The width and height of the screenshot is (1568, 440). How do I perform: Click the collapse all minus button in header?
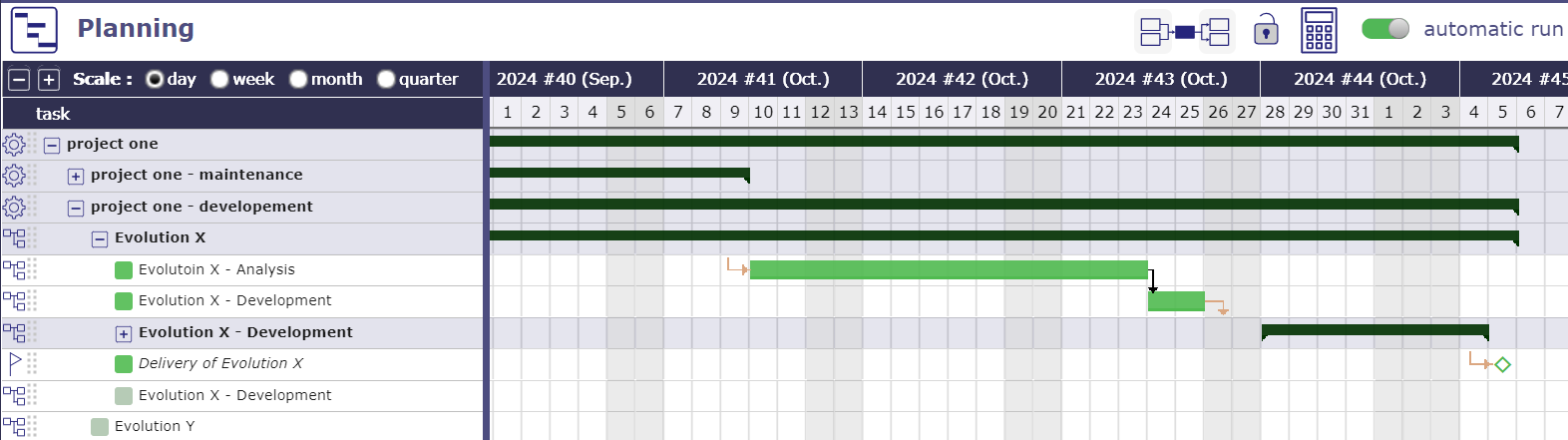pyautogui.click(x=19, y=80)
